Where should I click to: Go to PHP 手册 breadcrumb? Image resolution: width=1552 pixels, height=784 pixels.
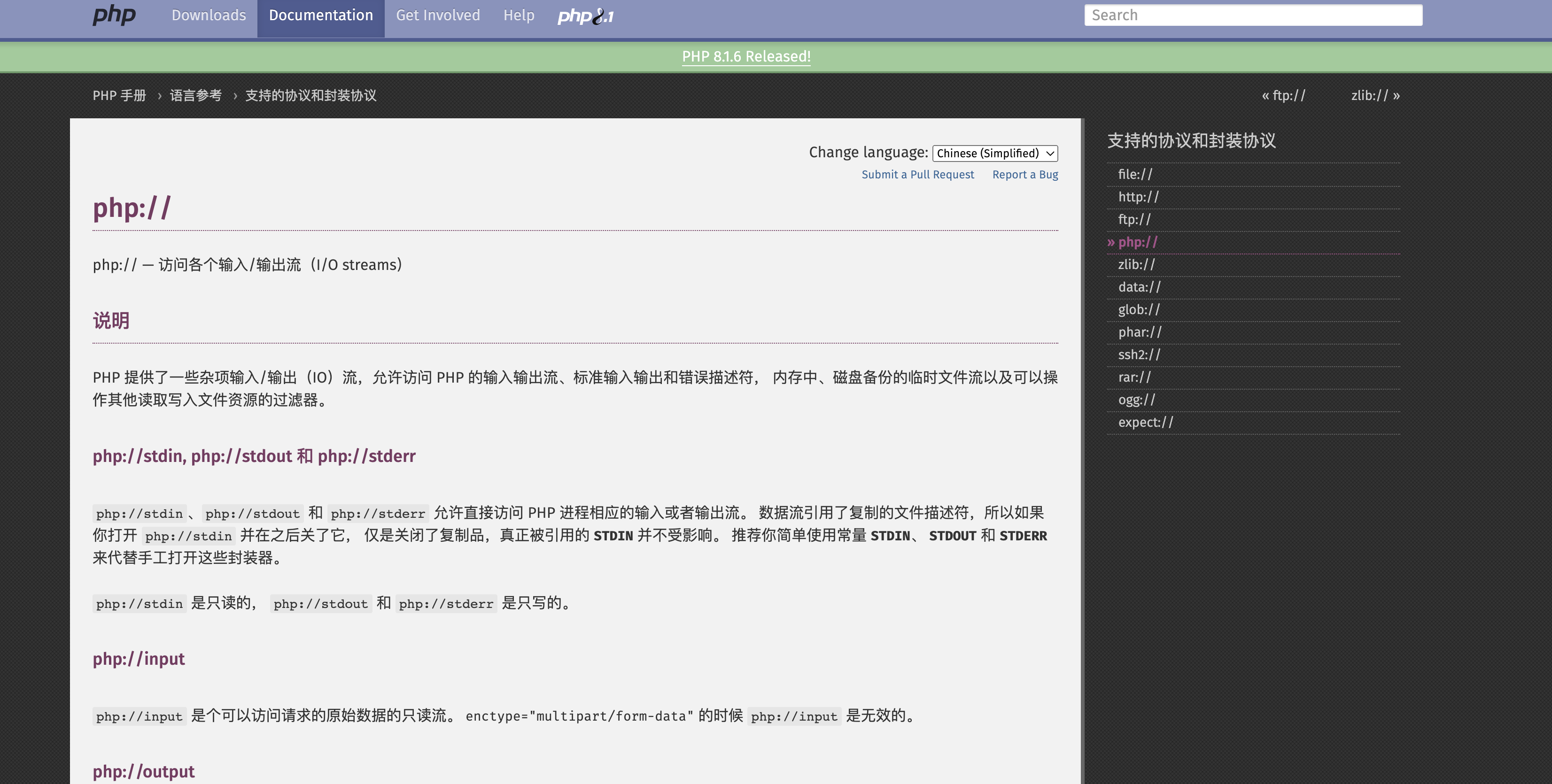pyautogui.click(x=119, y=96)
